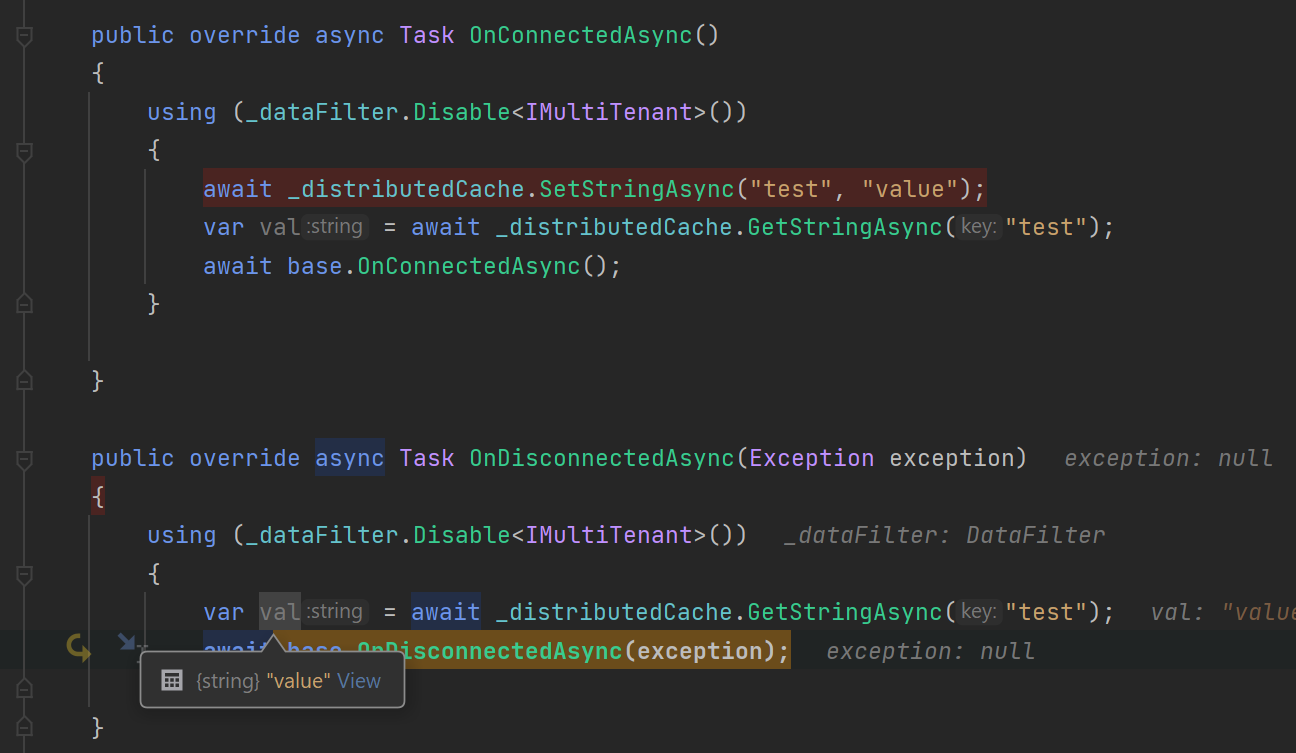This screenshot has width=1296, height=753.
Task: Click the yellow curved arrow gutter icon
Action: tap(78, 648)
